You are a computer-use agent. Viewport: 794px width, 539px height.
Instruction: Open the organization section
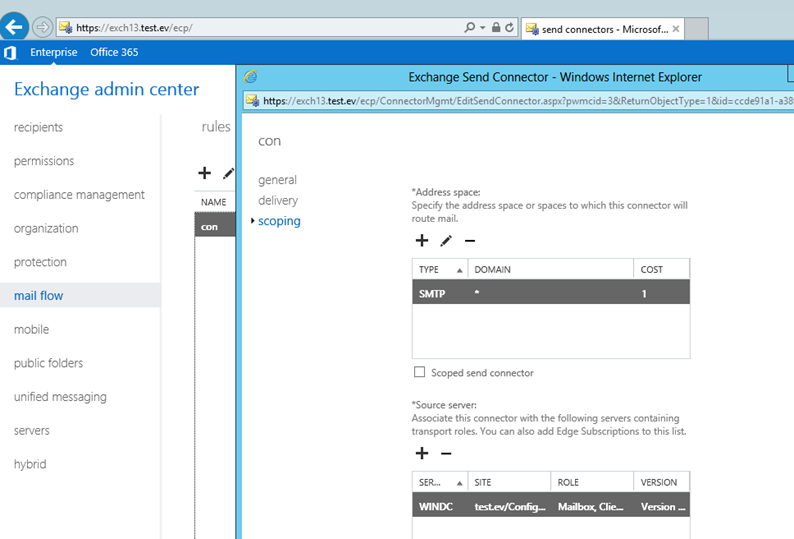coord(46,228)
